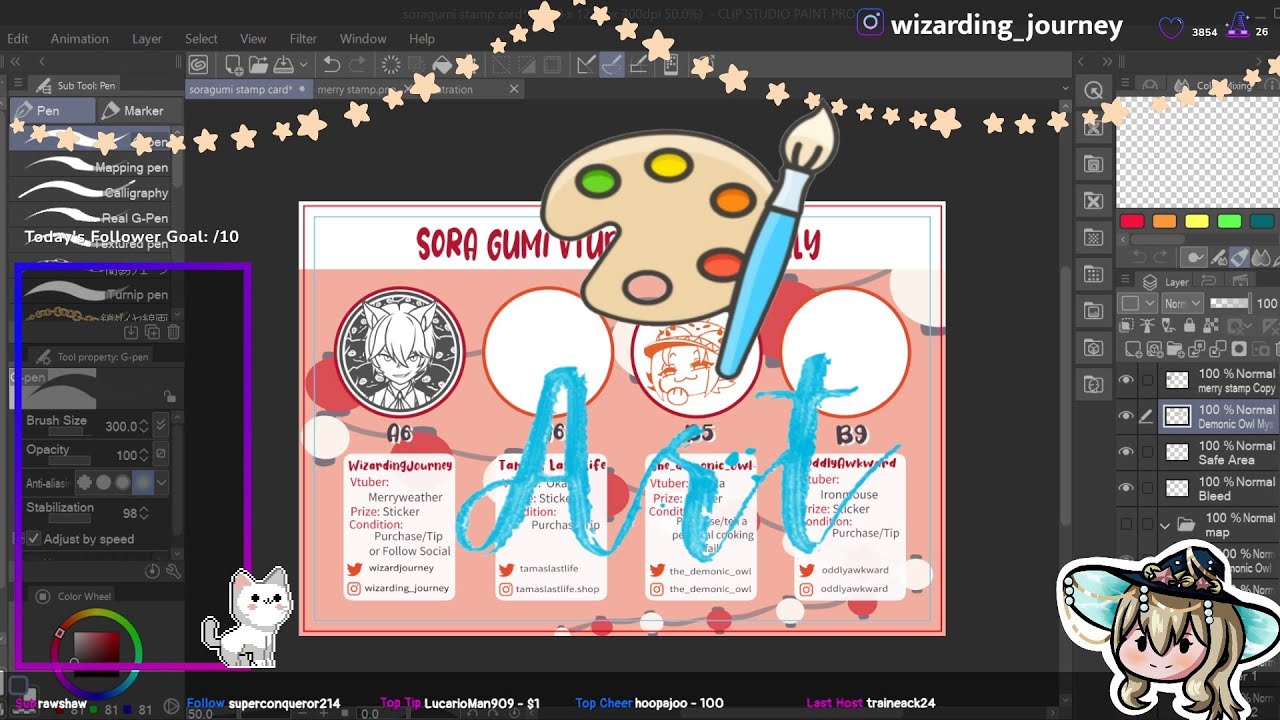
Task: Select the green swatch in Color Mixing panel
Action: pos(1230,222)
